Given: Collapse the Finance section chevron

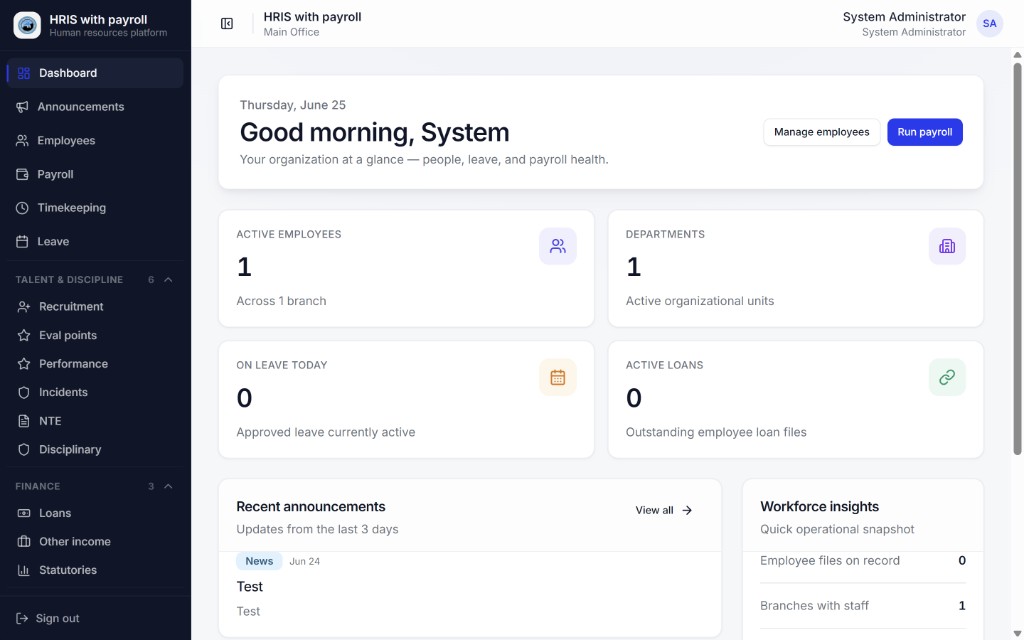Looking at the screenshot, I should 168,487.
